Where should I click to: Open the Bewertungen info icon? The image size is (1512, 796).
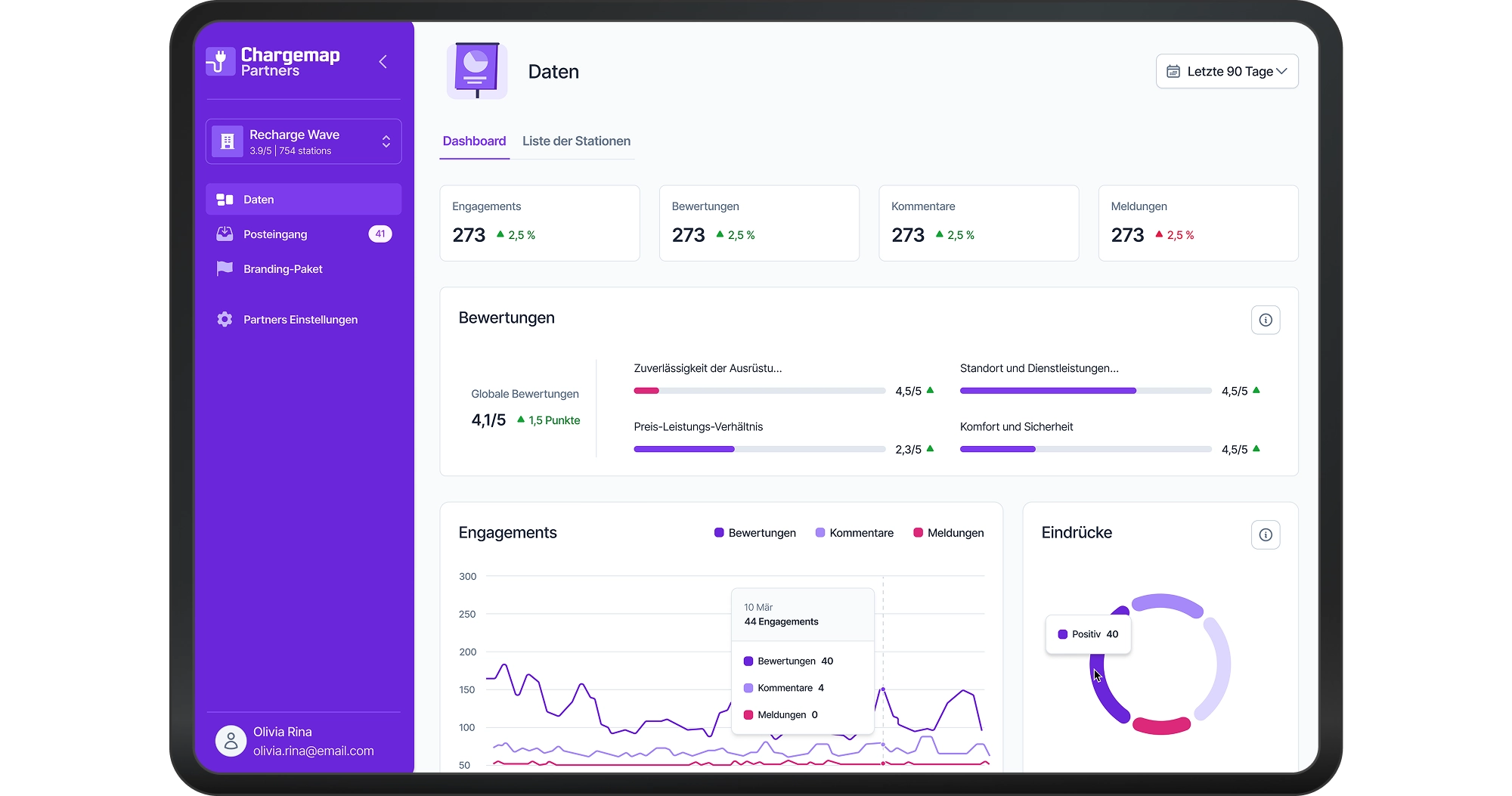(x=1266, y=320)
